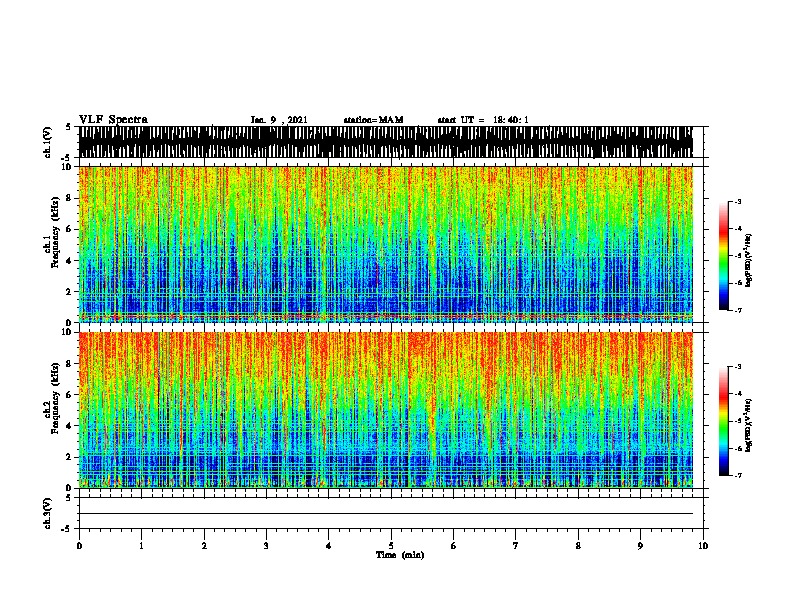The image size is (792, 612).
Task: Click the "0" tick label on the Time axis
Action: coord(79,546)
